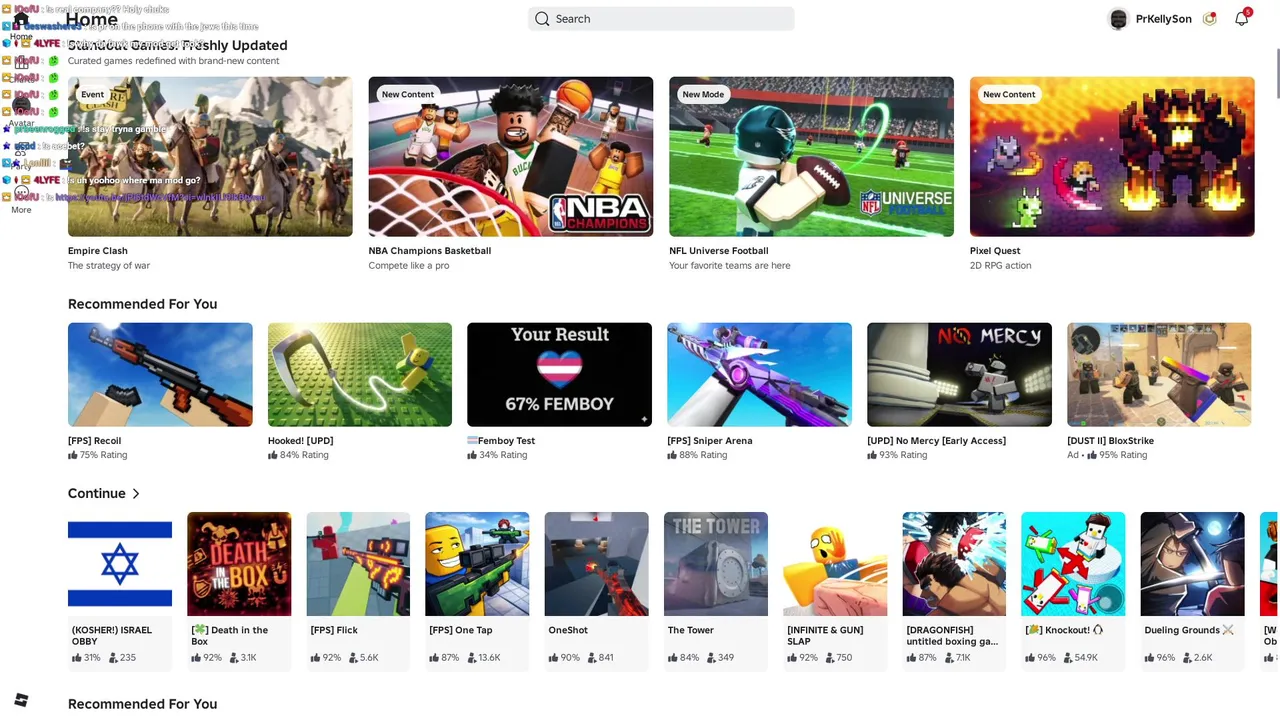Open the Hooked! [UPD] game tile
The image size is (1280, 720).
[360, 391]
